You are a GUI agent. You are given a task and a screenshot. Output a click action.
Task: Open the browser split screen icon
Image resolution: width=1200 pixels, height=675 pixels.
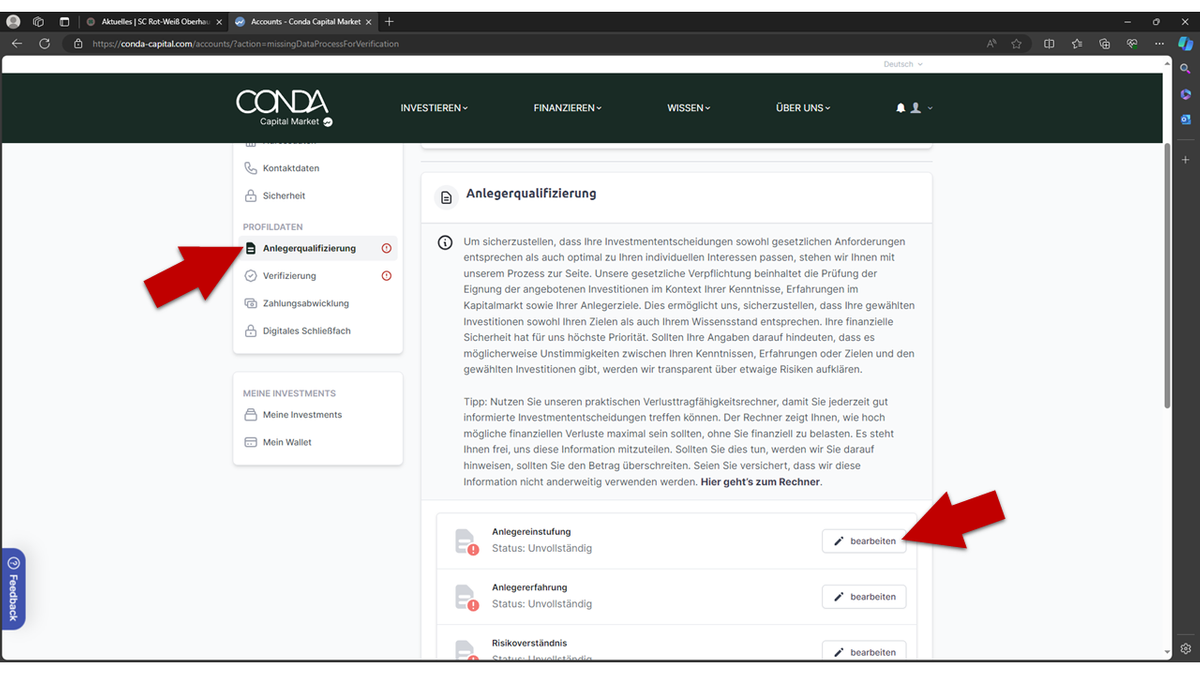(x=1049, y=44)
